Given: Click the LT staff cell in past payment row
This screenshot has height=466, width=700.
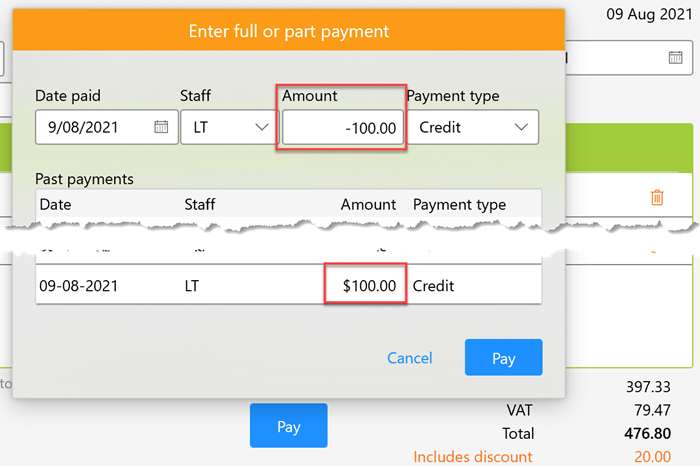Looking at the screenshot, I should coord(193,286).
